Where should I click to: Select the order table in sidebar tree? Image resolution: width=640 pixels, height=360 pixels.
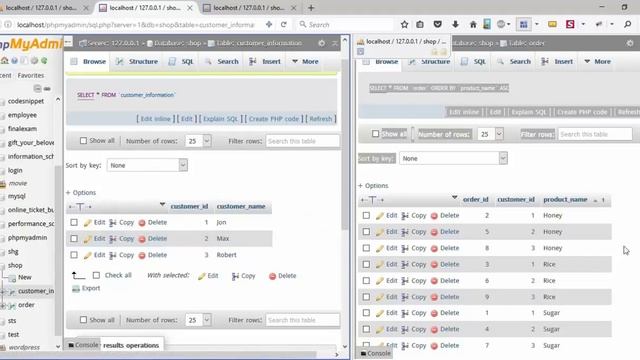[x=26, y=305]
